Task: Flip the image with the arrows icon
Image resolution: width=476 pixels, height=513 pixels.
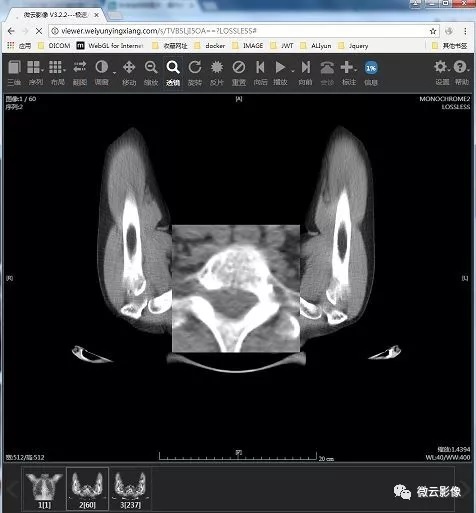Action: [80, 73]
